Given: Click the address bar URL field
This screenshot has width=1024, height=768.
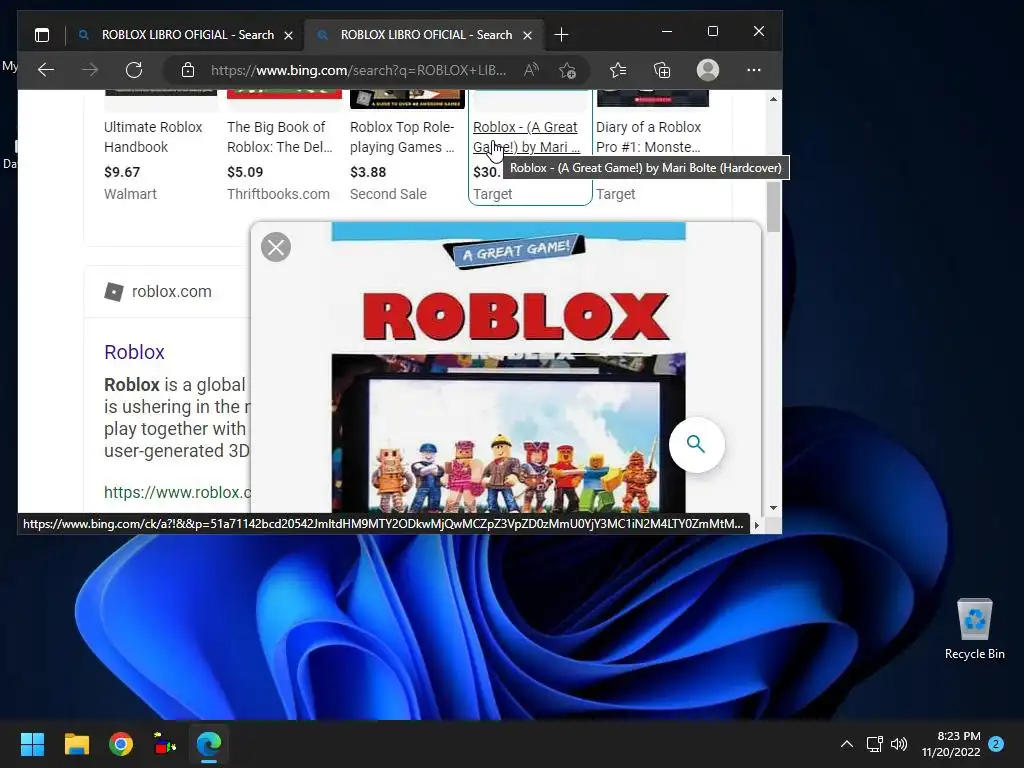Looking at the screenshot, I should click(x=358, y=70).
